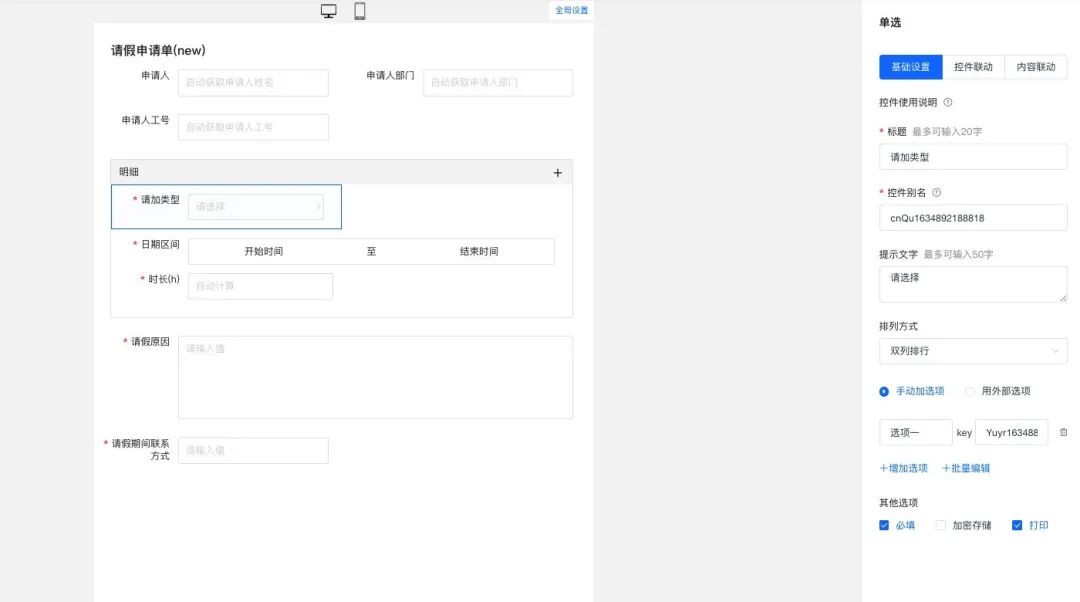This screenshot has height=602, width=1080.
Task: Click 明细 section header label
Action: coord(129,172)
